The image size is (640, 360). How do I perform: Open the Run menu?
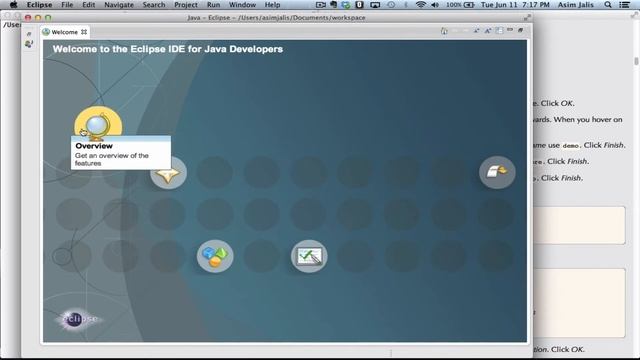click(213, 5)
